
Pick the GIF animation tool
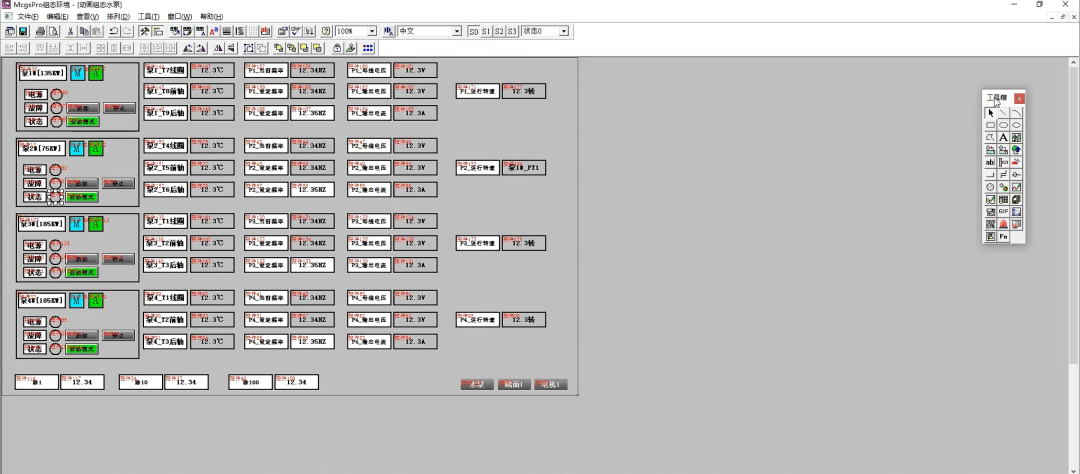point(1004,212)
